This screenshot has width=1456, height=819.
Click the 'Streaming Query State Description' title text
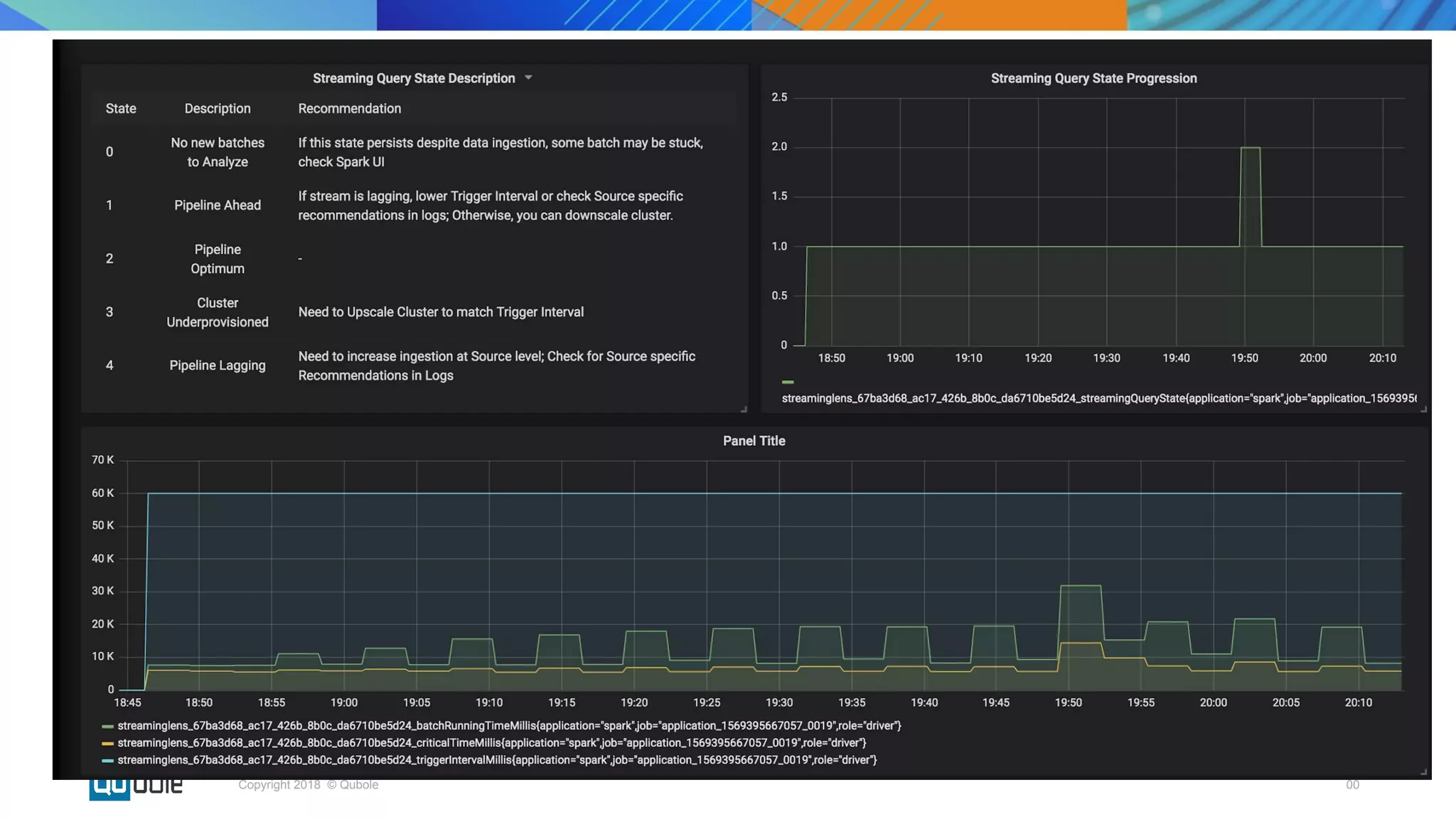pyautogui.click(x=414, y=78)
